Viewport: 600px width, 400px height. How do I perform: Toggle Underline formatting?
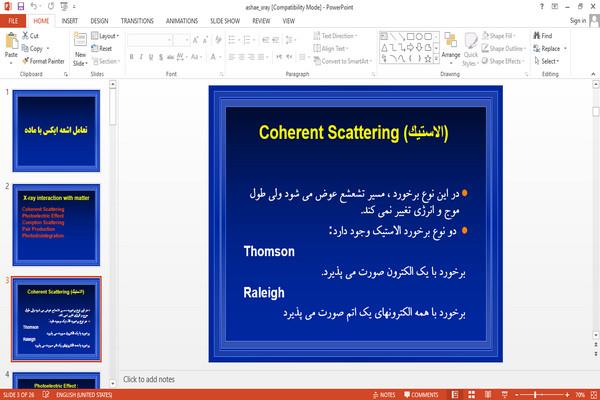pyautogui.click(x=151, y=57)
